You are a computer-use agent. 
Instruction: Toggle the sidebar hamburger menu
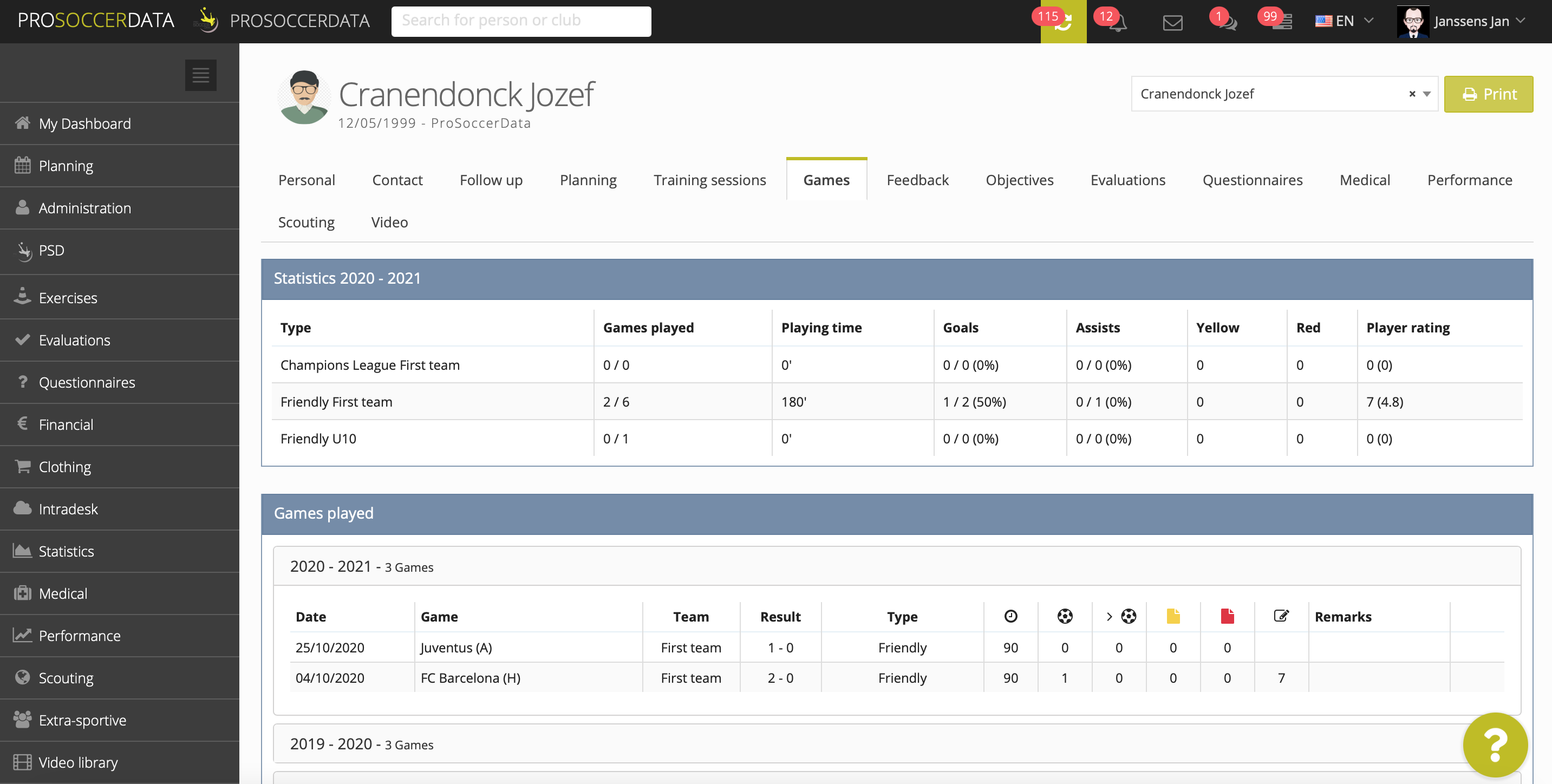[200, 75]
